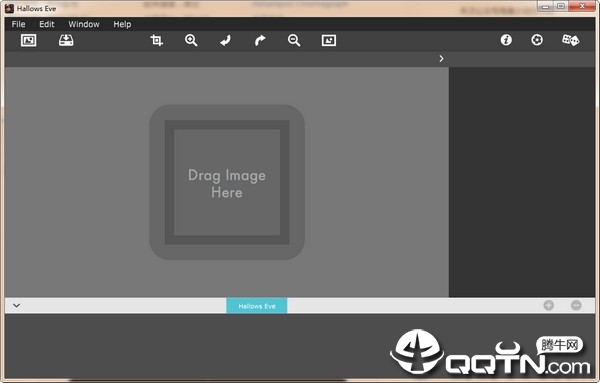600x383 pixels.
Task: Click the Drag Image Here drop area
Action: pyautogui.click(x=227, y=183)
